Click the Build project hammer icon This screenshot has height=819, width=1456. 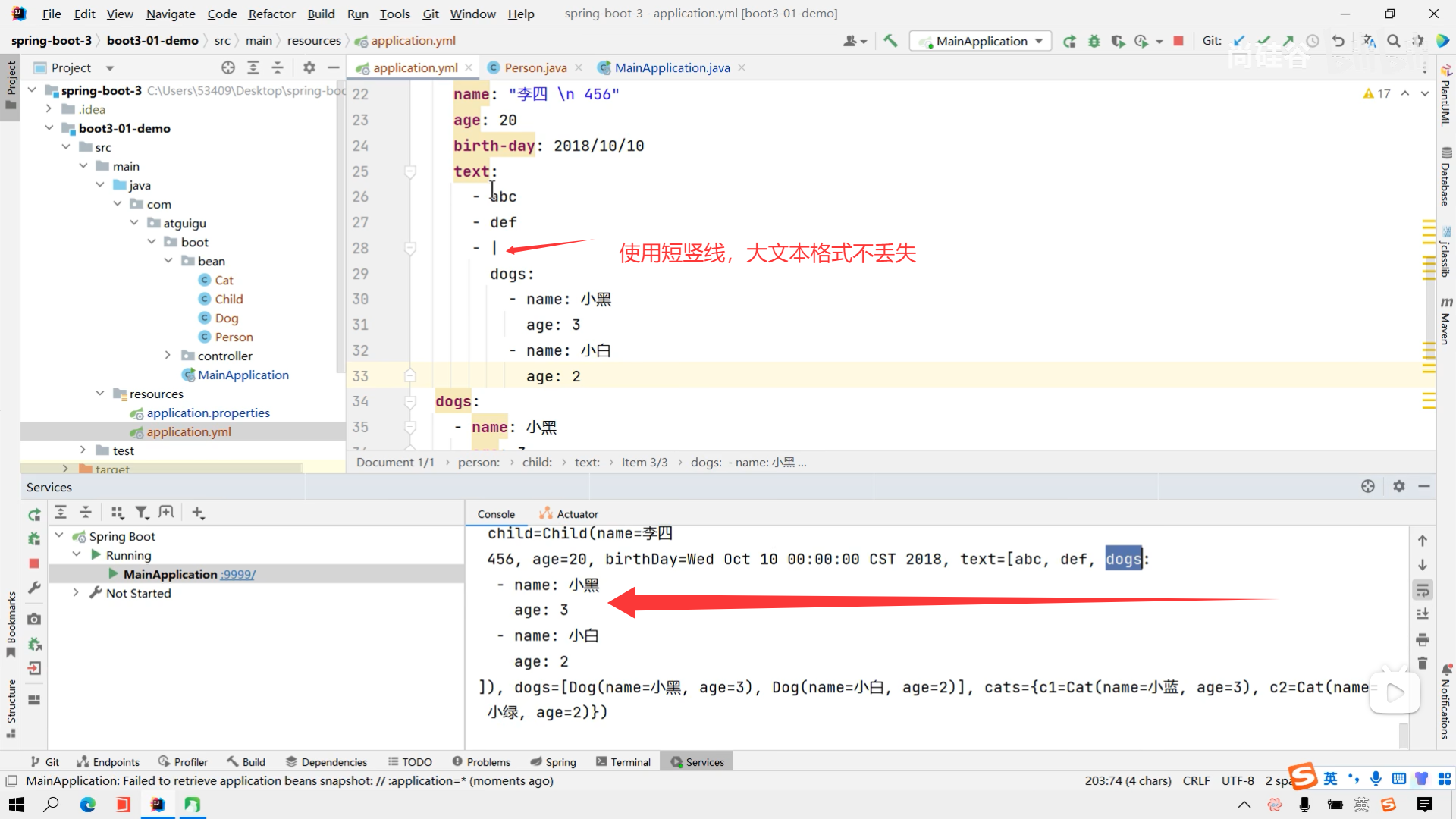[890, 41]
